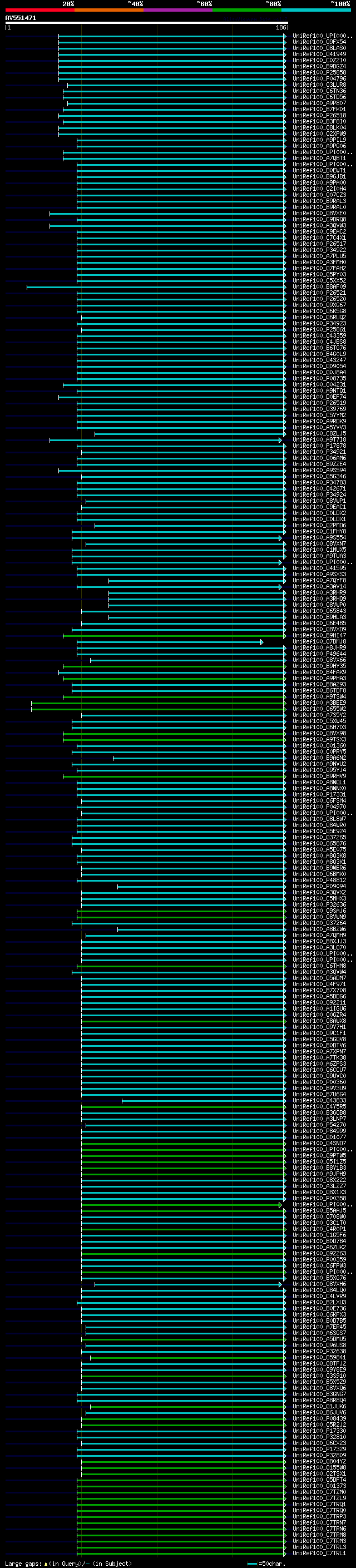Click the red 20% identity color segment
Image resolution: width=356 pixels, height=1568 pixels.
click(x=39, y=10)
